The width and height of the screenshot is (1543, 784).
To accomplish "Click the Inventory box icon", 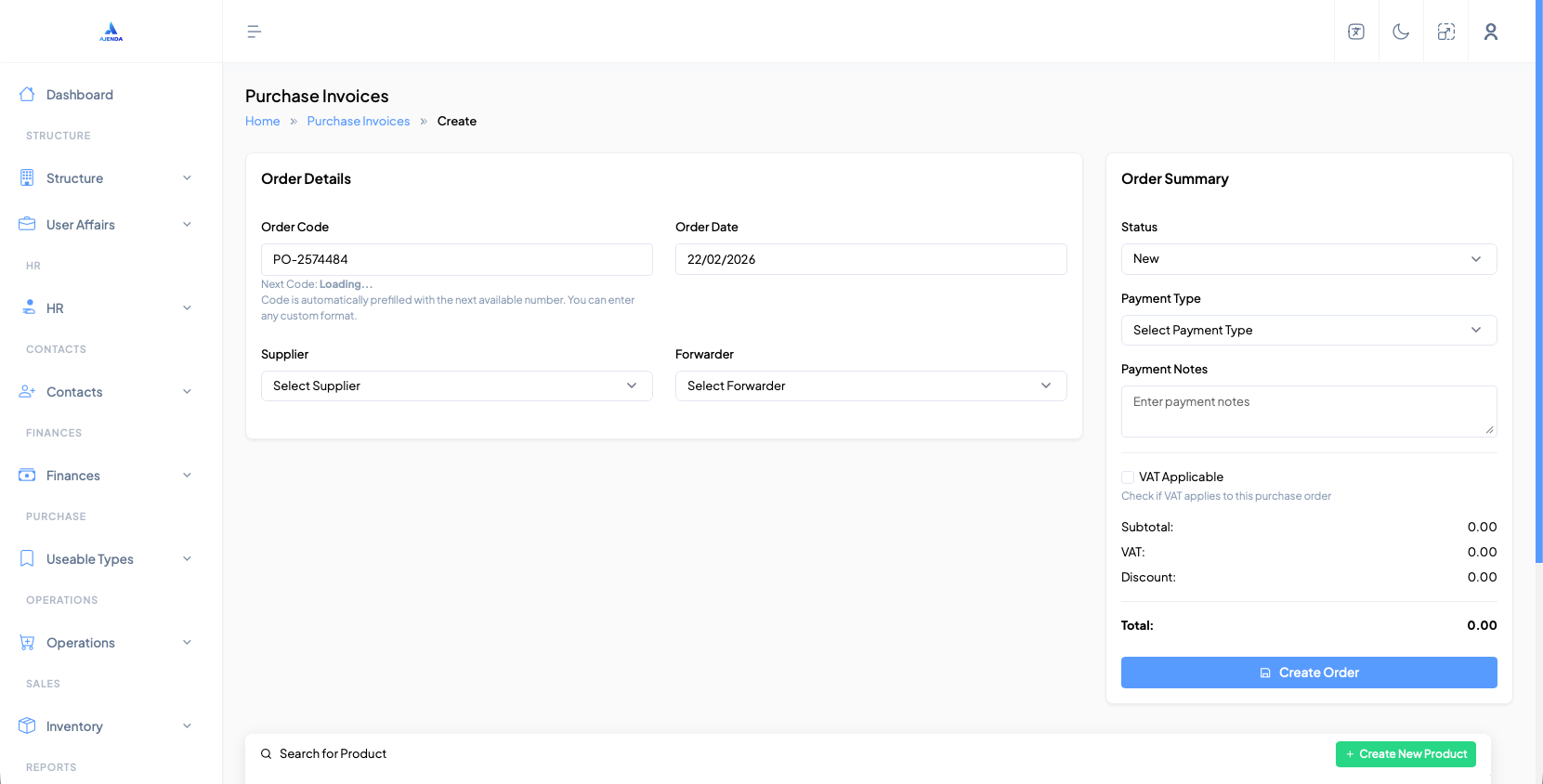I will [x=27, y=726].
